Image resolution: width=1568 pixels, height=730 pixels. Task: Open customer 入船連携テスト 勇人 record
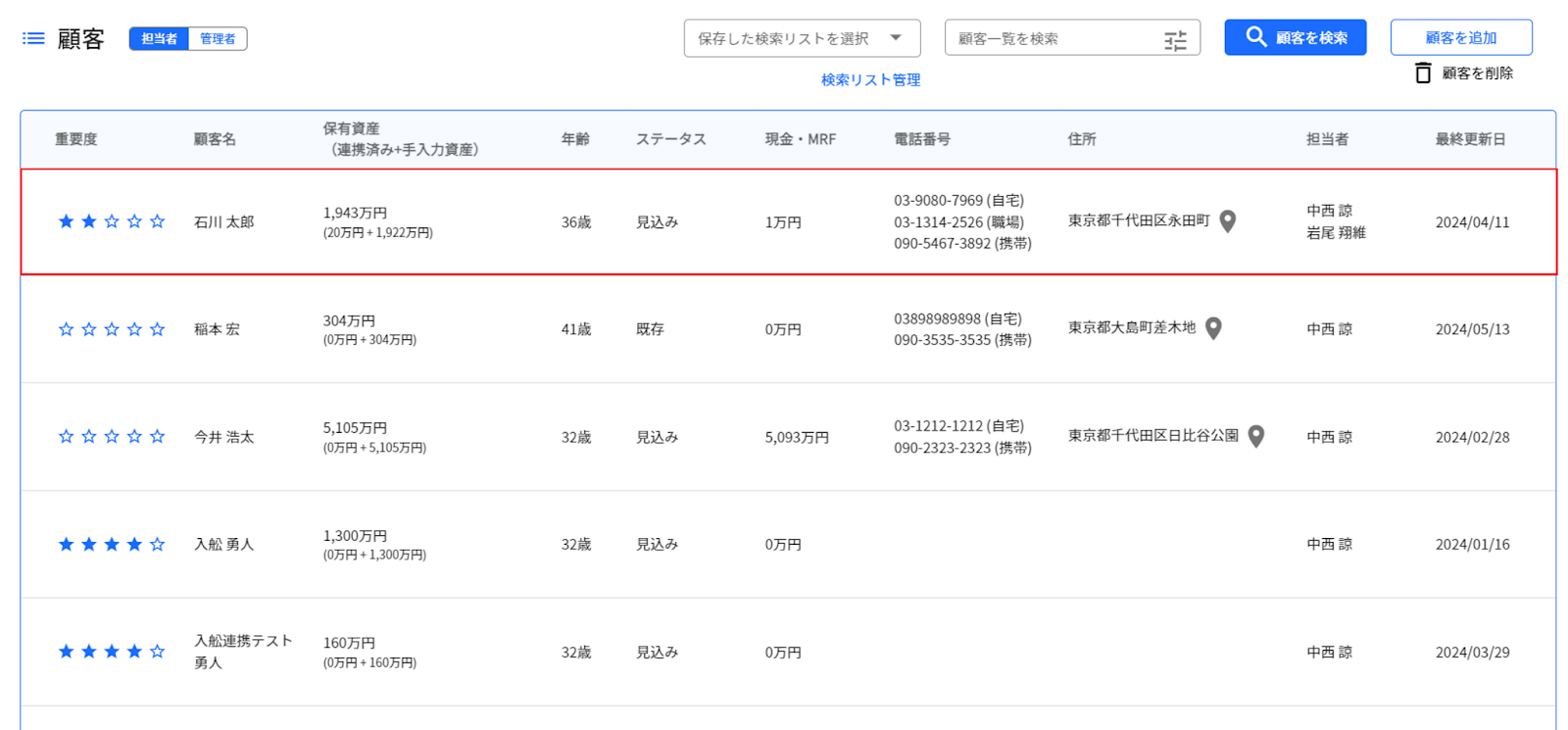tap(243, 652)
